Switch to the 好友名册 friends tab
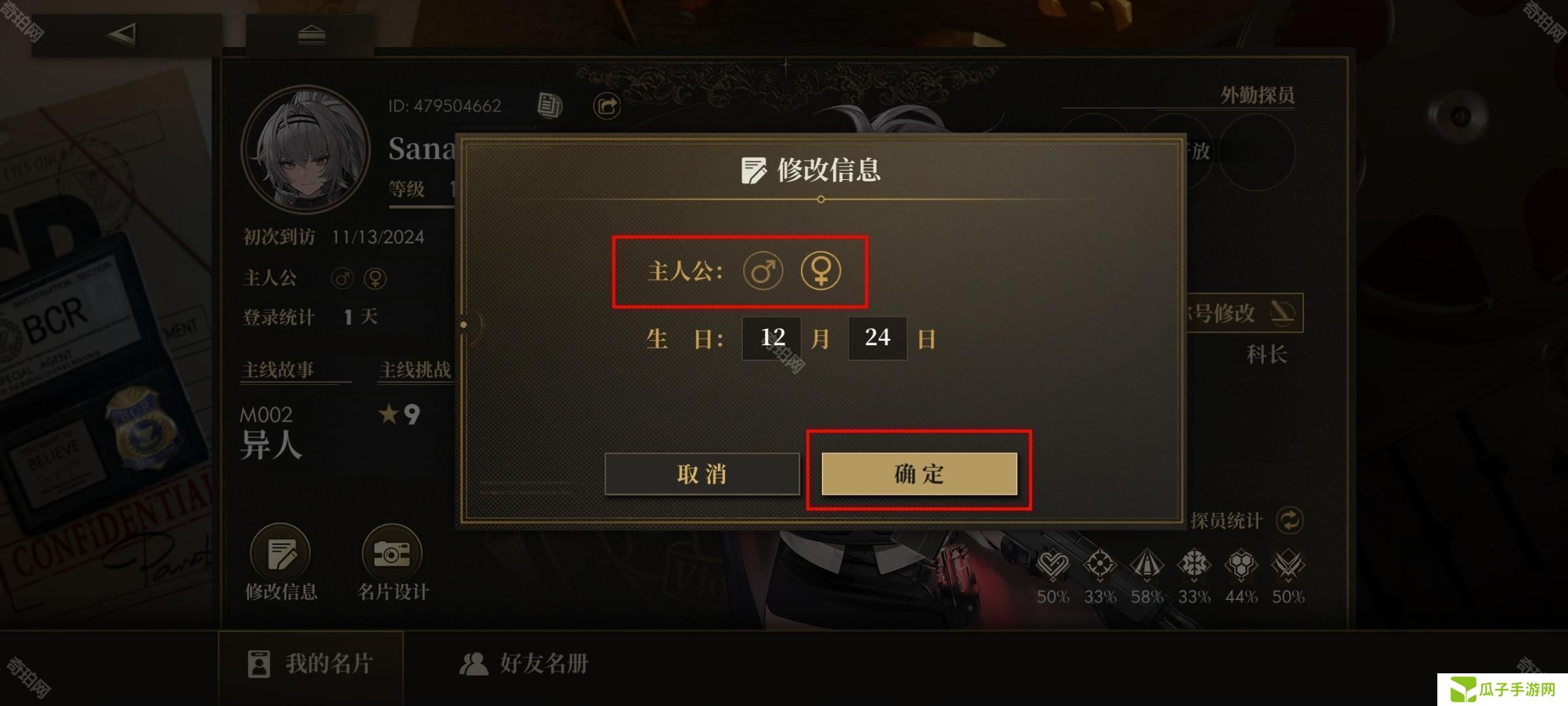 click(x=524, y=664)
